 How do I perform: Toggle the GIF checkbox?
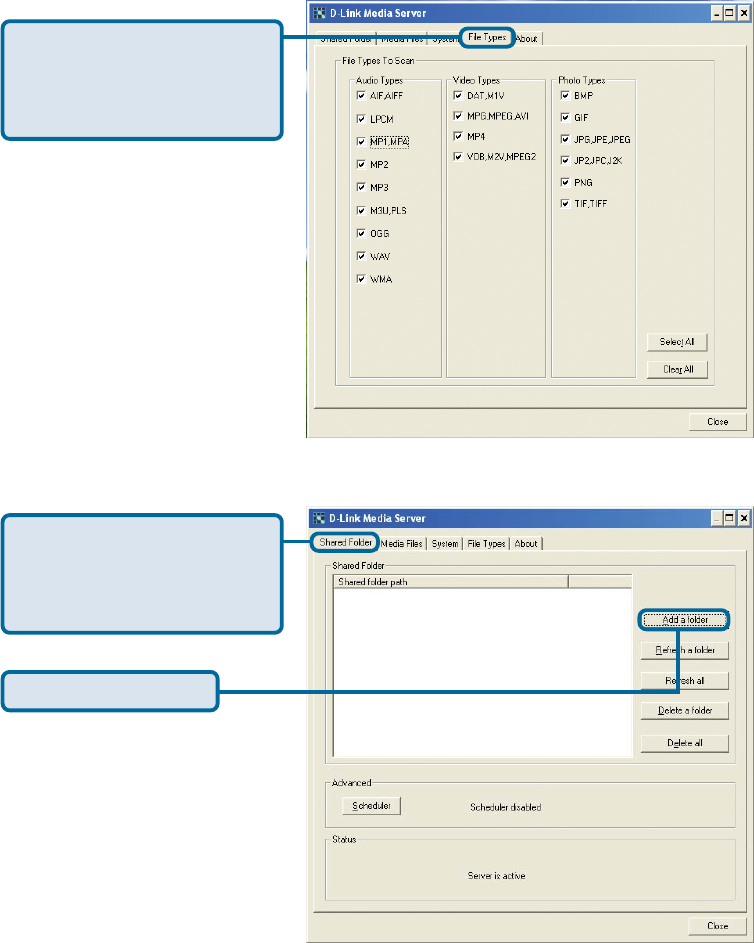(x=565, y=117)
